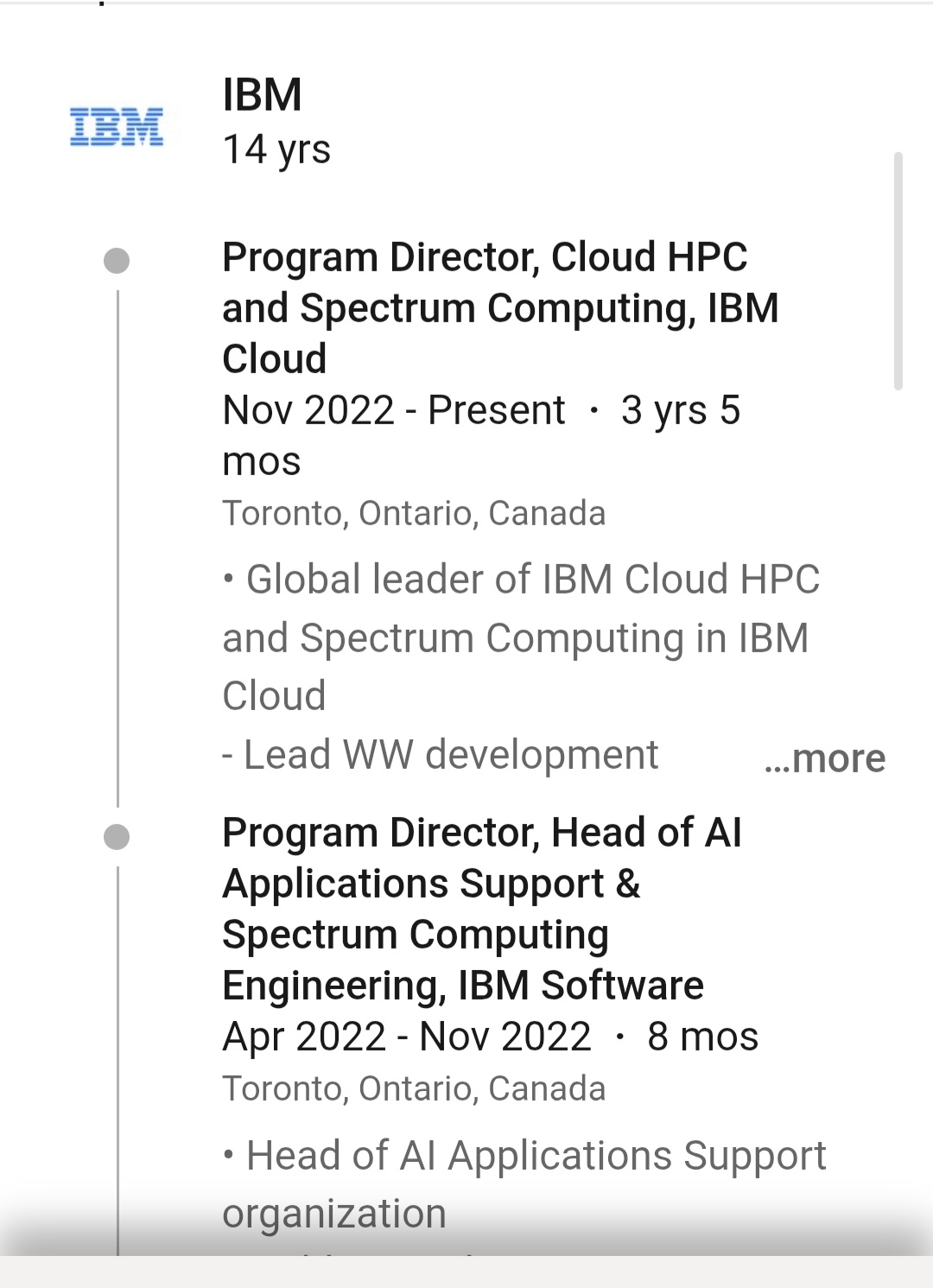Click the IBM company logo
The height and width of the screenshot is (1288, 933).
point(116,125)
